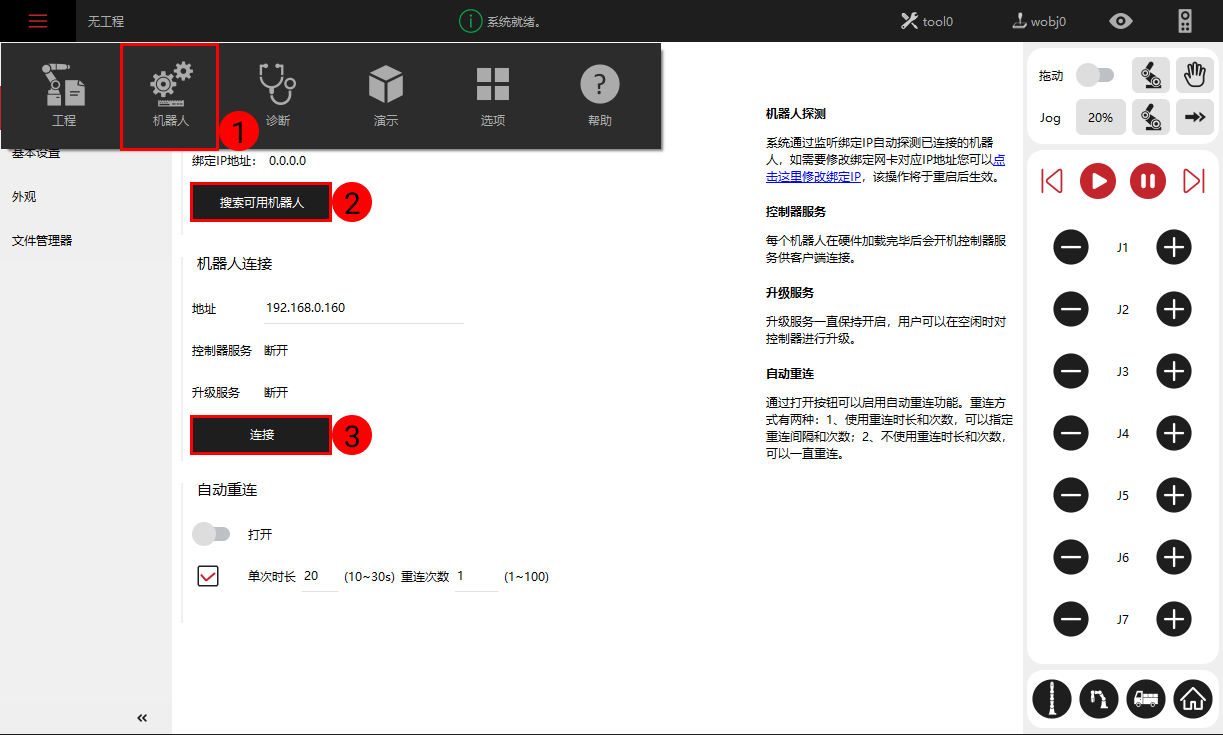The height and width of the screenshot is (735, 1223).
Task: Open the 工程 (Project) menu item
Action: point(64,97)
